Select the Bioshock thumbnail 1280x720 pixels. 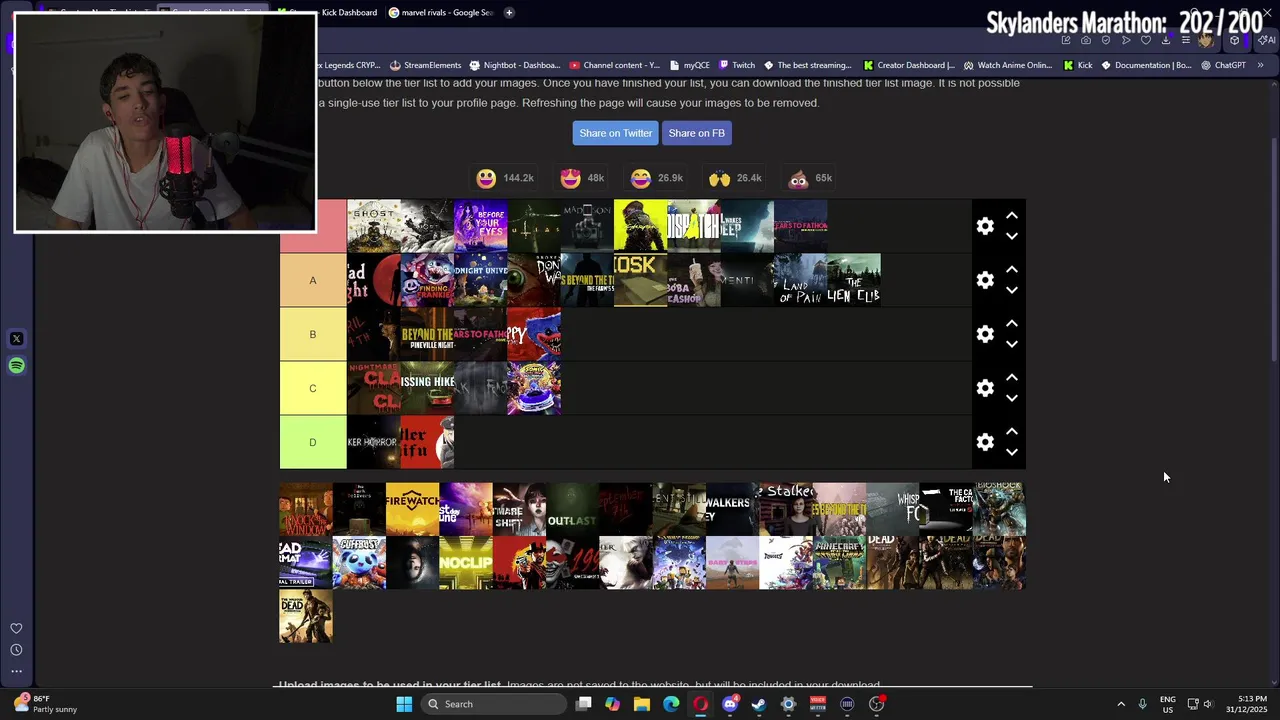click(1000, 509)
